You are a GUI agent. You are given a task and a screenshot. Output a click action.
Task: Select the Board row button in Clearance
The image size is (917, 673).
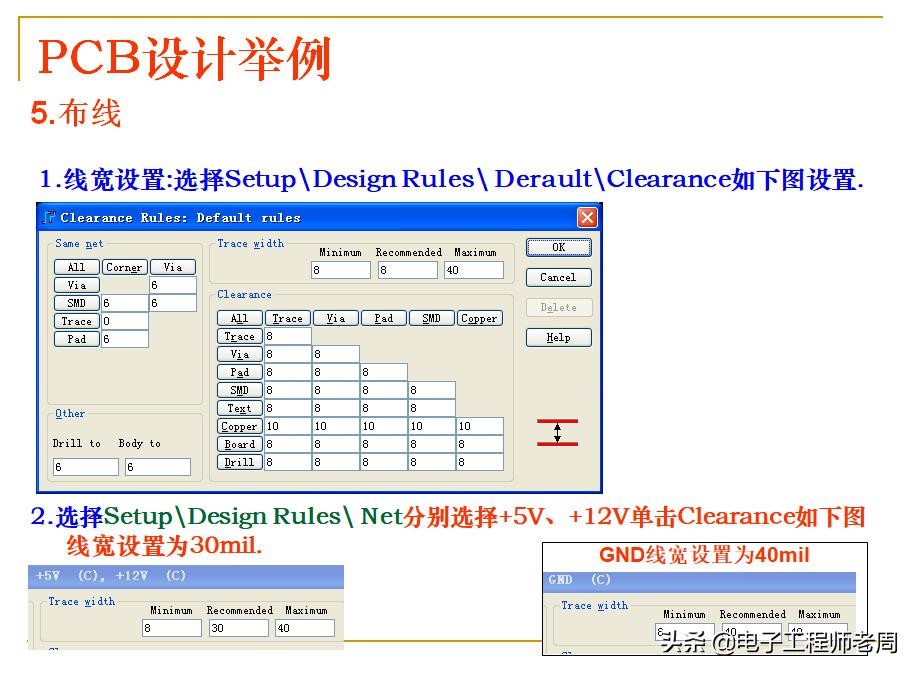pyautogui.click(x=239, y=444)
